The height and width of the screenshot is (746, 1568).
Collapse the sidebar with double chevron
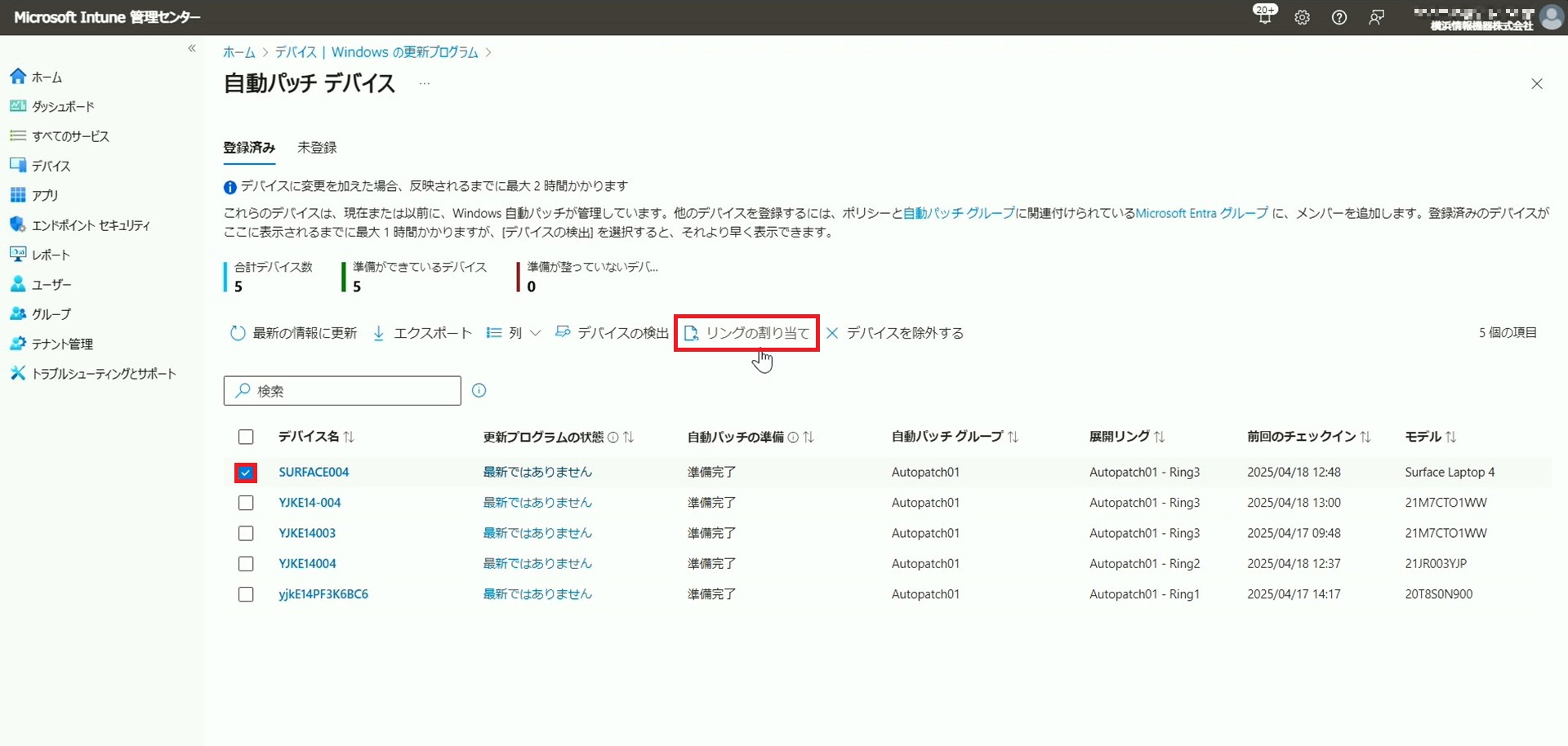click(192, 49)
